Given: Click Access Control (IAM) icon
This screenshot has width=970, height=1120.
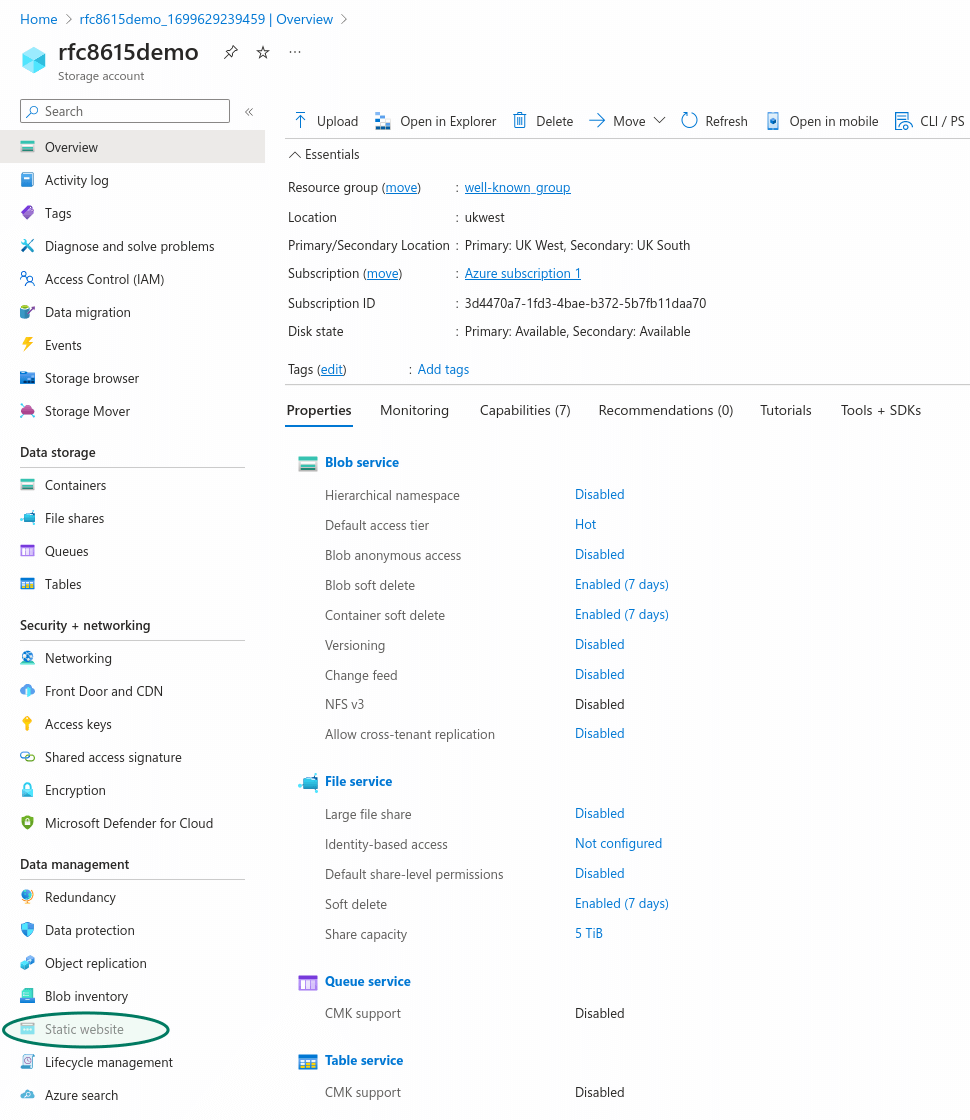Looking at the screenshot, I should 28,279.
